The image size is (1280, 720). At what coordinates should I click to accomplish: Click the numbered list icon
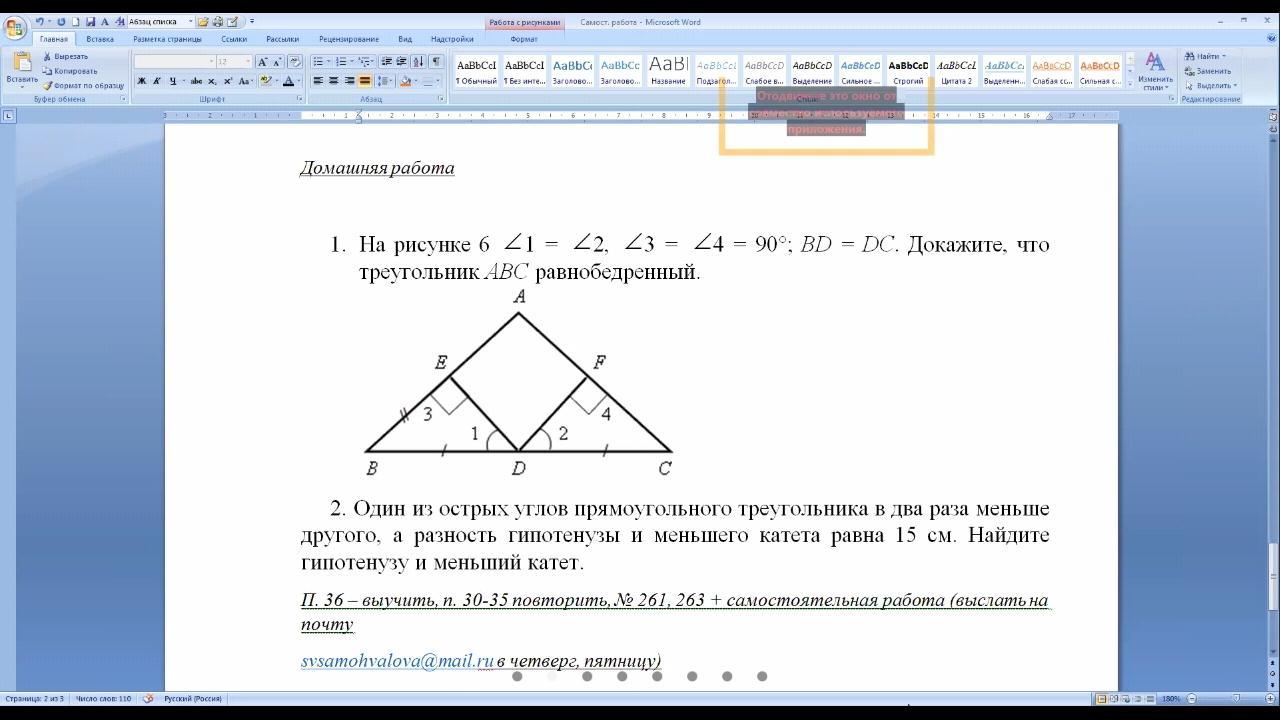tap(341, 62)
